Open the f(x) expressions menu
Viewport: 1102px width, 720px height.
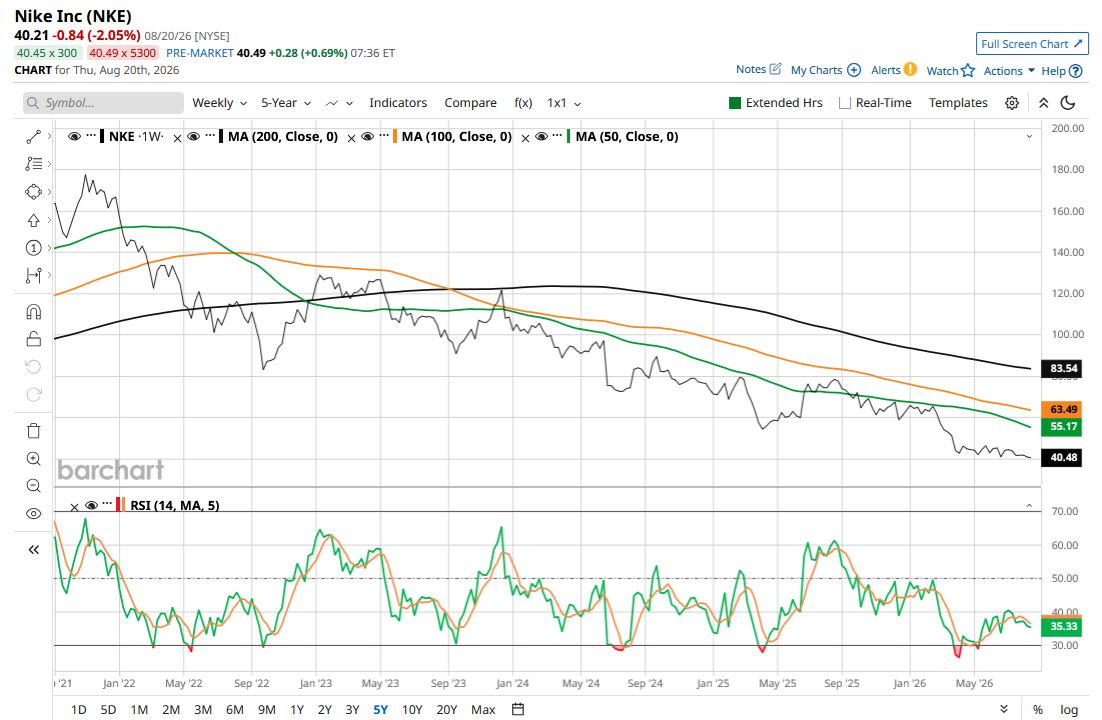[x=523, y=103]
